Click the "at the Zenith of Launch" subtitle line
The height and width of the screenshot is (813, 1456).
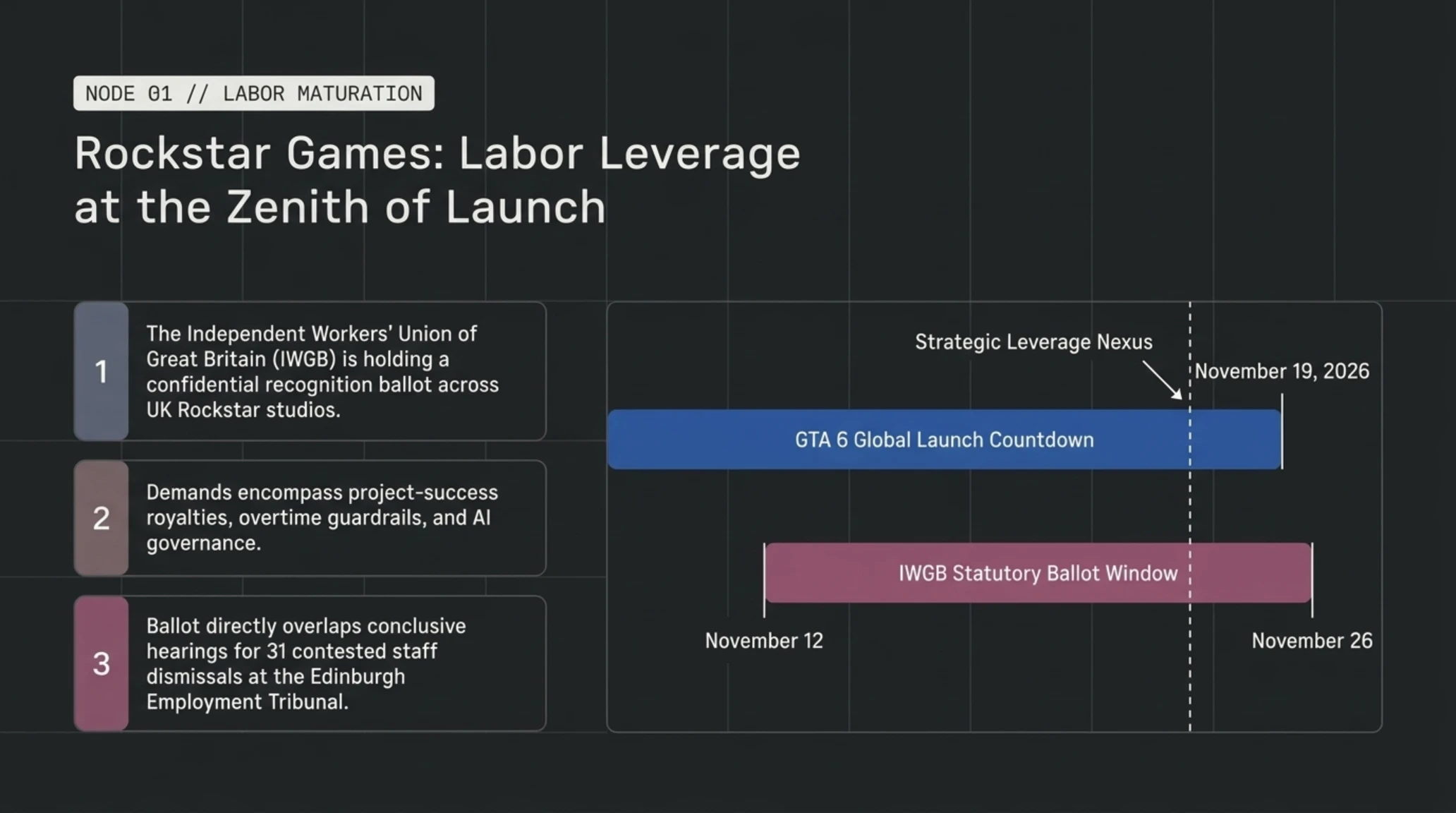tap(340, 207)
